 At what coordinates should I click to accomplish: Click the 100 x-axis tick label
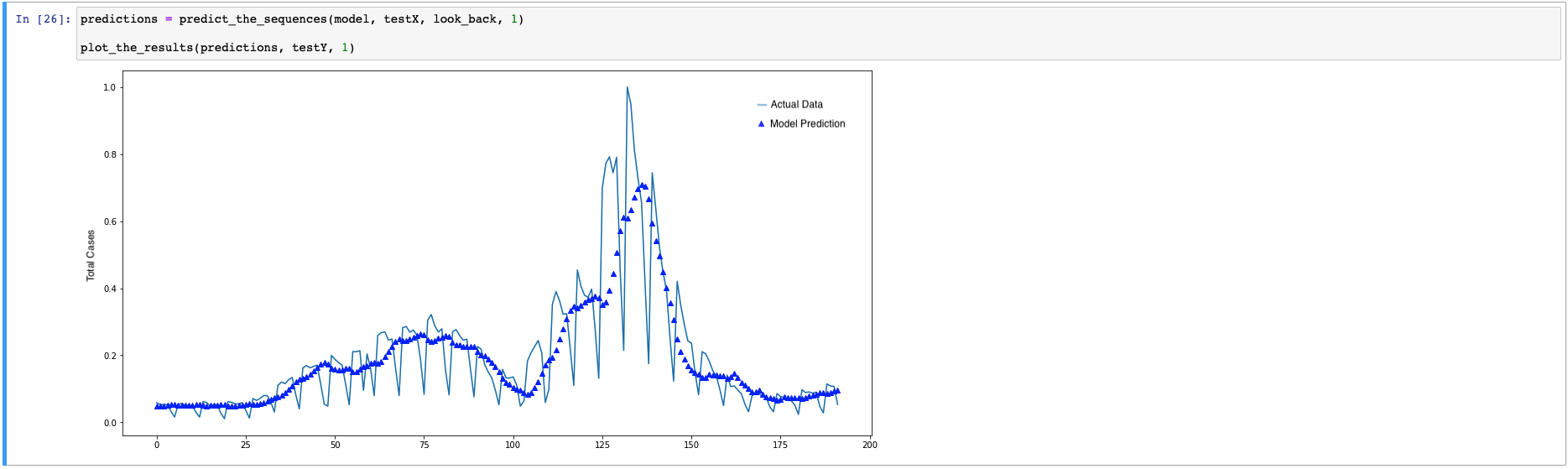pyautogui.click(x=513, y=445)
